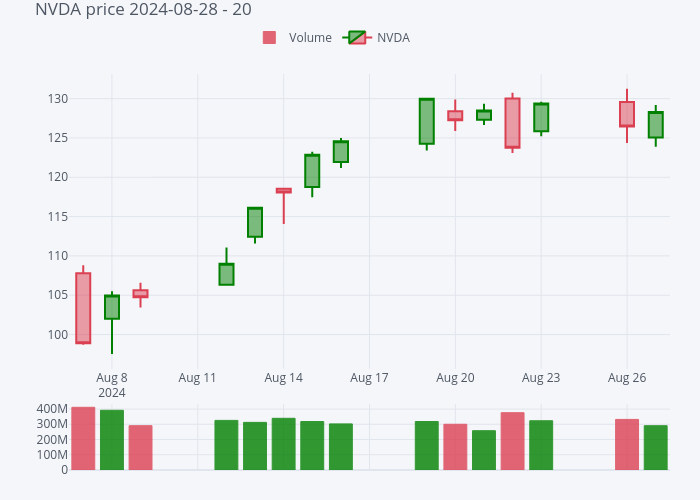Select the red Aug 26 candlestick
Screen dimensions: 700x500
(627, 114)
